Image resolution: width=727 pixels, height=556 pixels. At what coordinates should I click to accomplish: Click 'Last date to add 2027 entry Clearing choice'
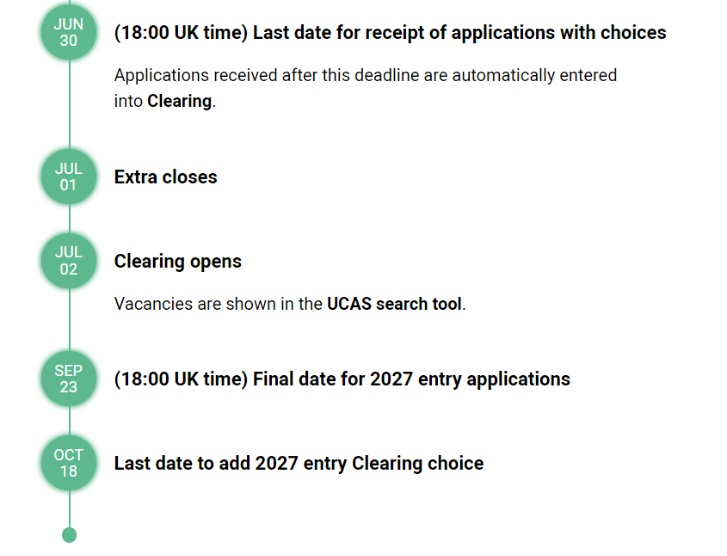click(299, 463)
